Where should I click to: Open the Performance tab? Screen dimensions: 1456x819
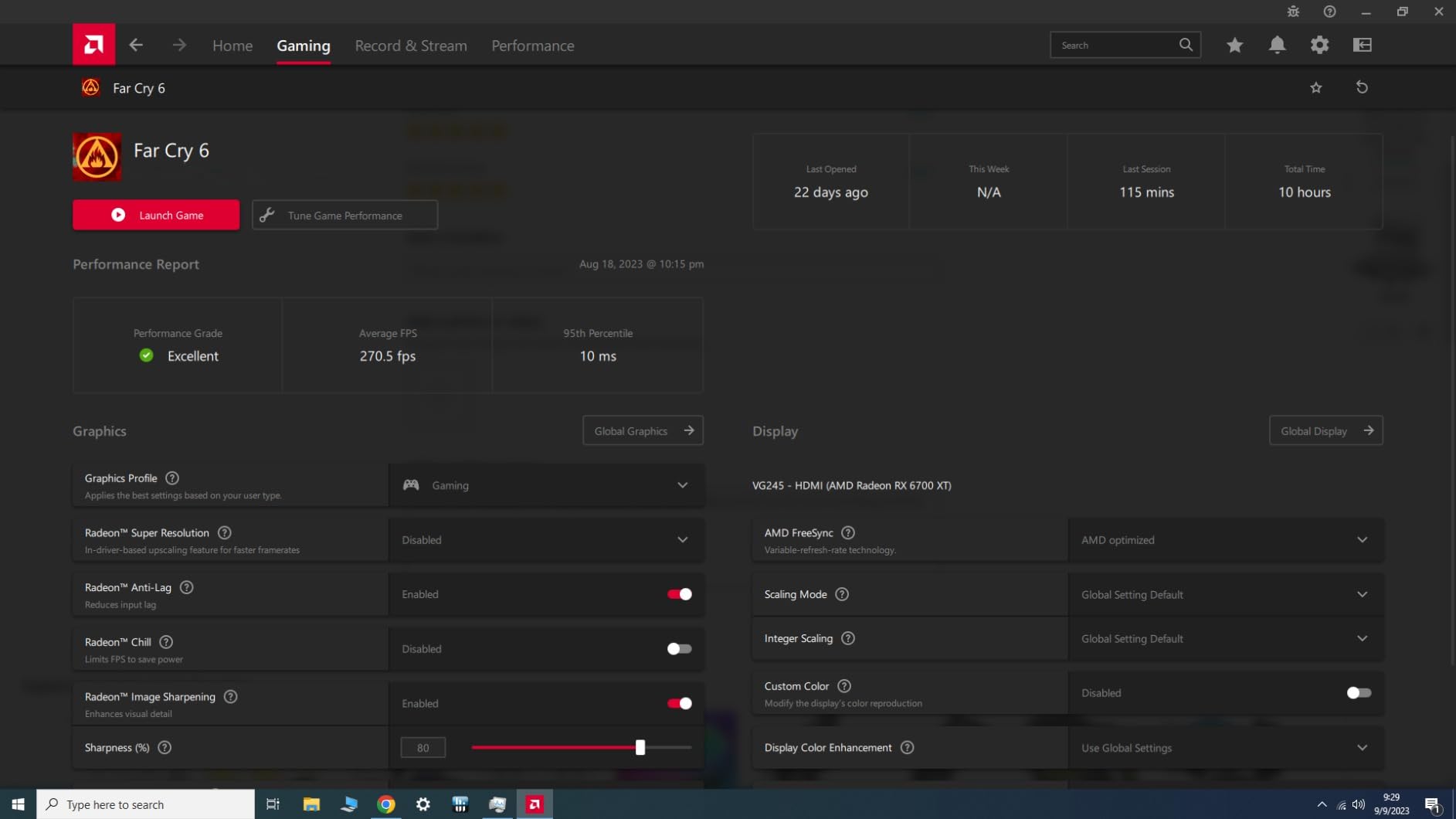point(533,46)
